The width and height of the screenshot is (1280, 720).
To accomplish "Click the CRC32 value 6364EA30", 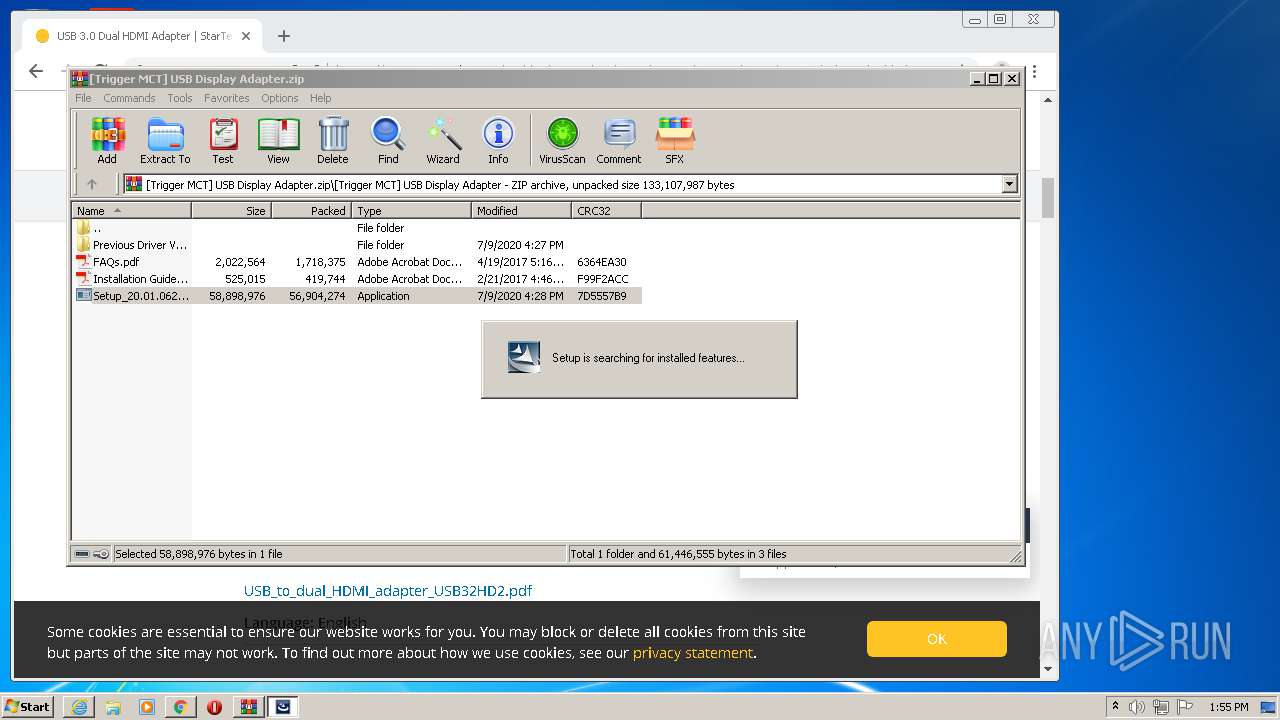I will coord(602,262).
